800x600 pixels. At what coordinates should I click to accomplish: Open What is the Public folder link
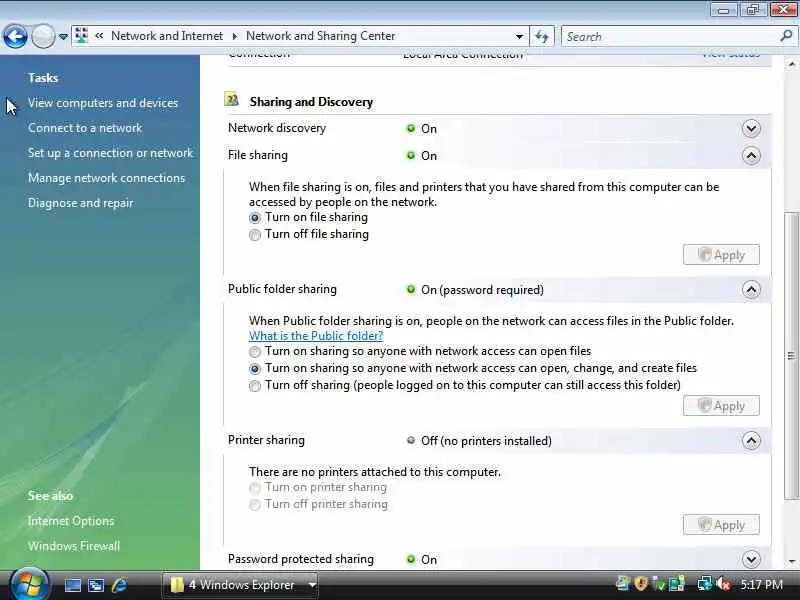[316, 336]
